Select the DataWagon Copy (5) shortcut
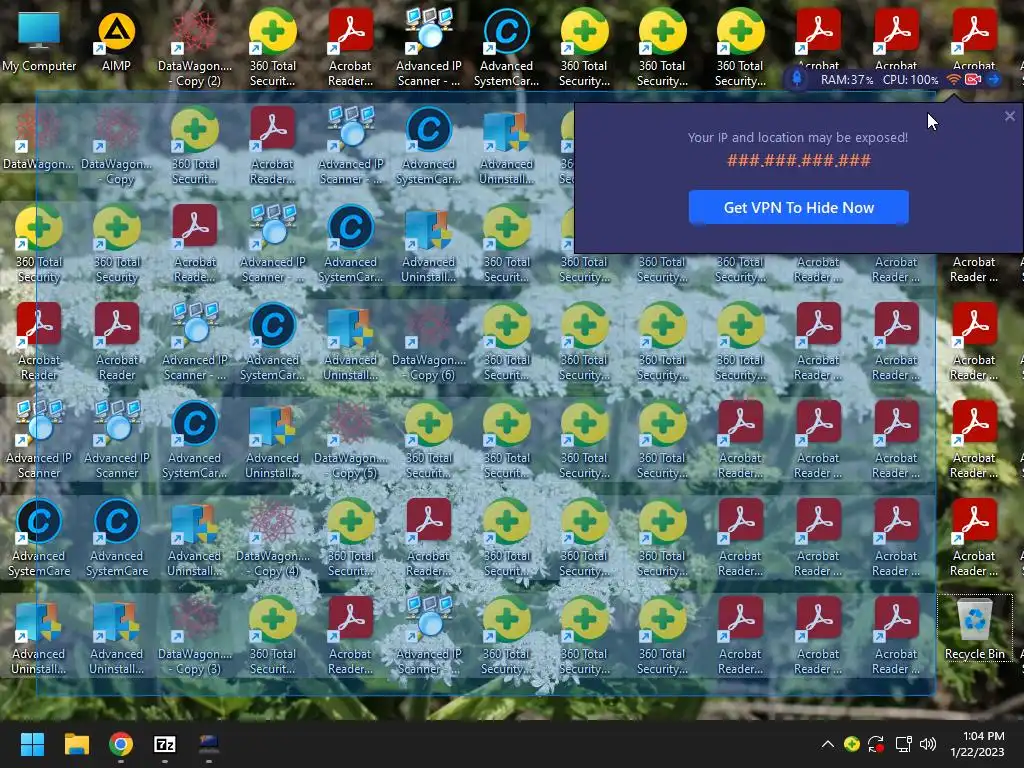Screen dimensions: 1024x768 (351, 440)
